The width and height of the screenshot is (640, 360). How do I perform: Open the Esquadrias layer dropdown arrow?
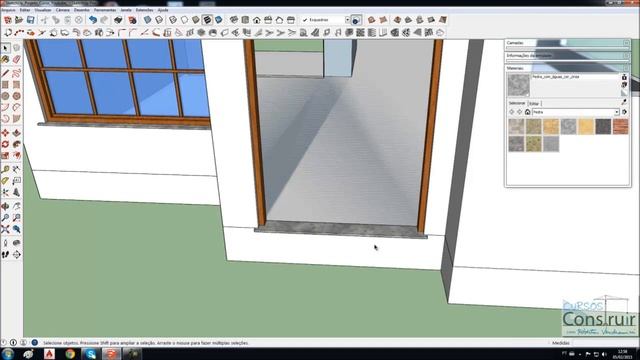coord(347,20)
